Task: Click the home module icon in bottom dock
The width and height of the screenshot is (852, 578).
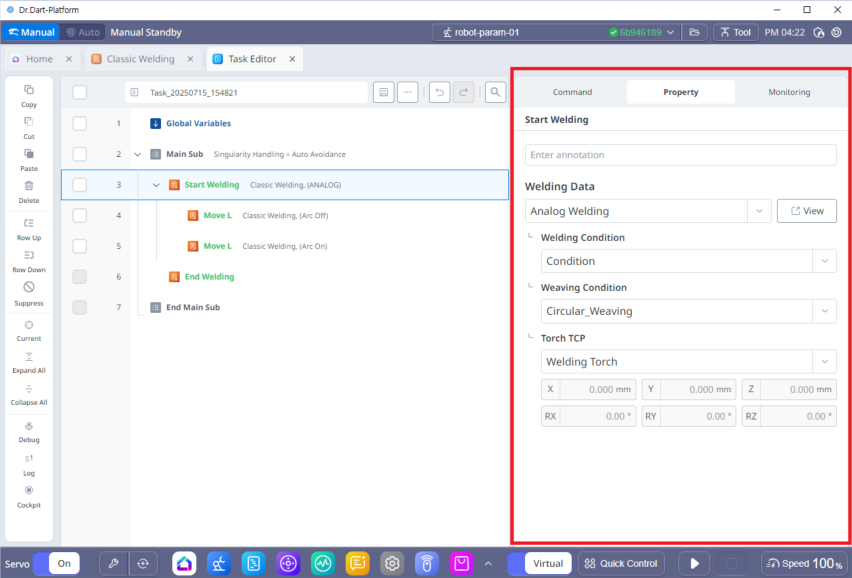Action: click(184, 563)
